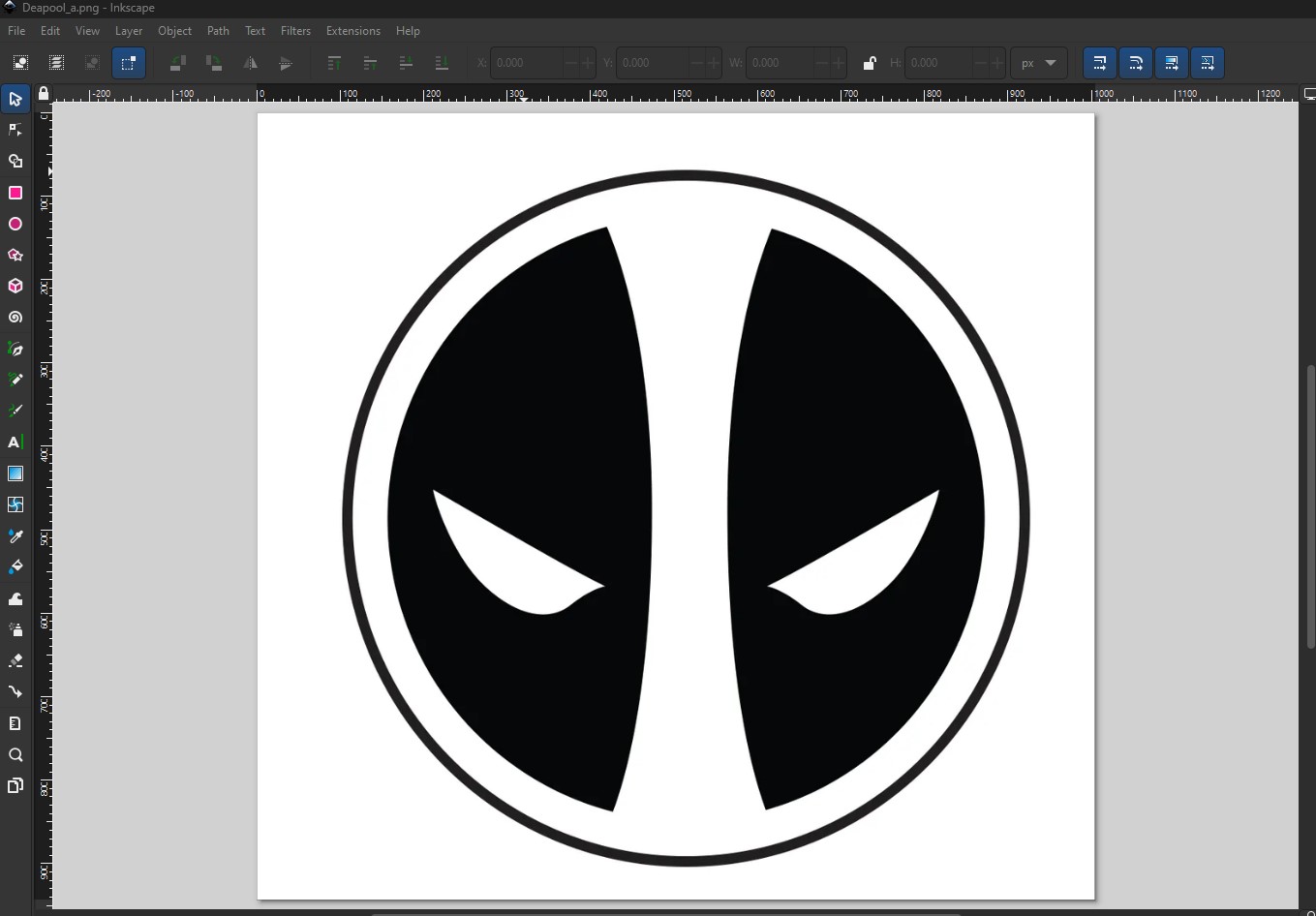
Task: Activate the Pen Bezier tool
Action: click(x=15, y=349)
